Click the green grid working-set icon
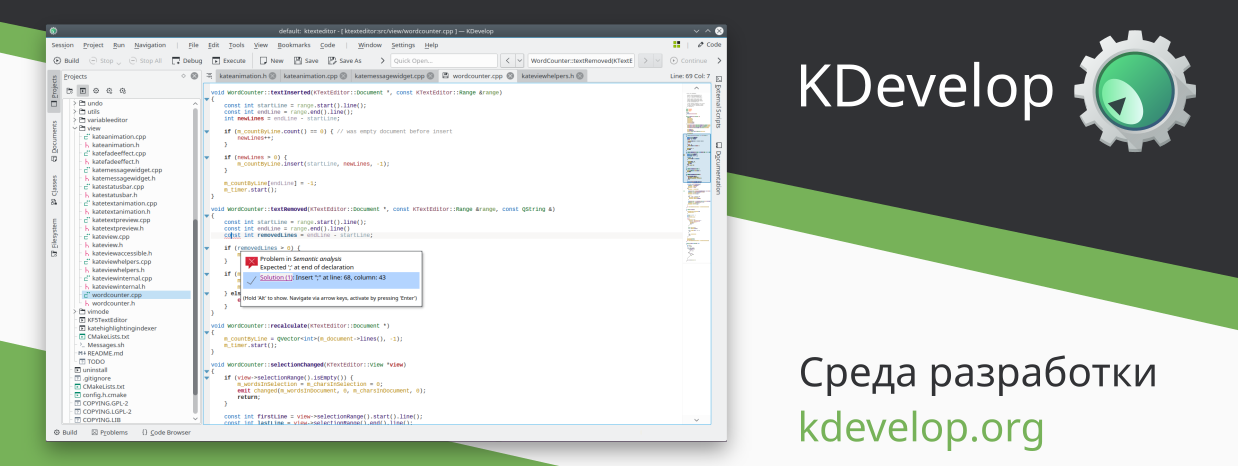Viewport: 1238px width, 466px height. pyautogui.click(x=677, y=45)
